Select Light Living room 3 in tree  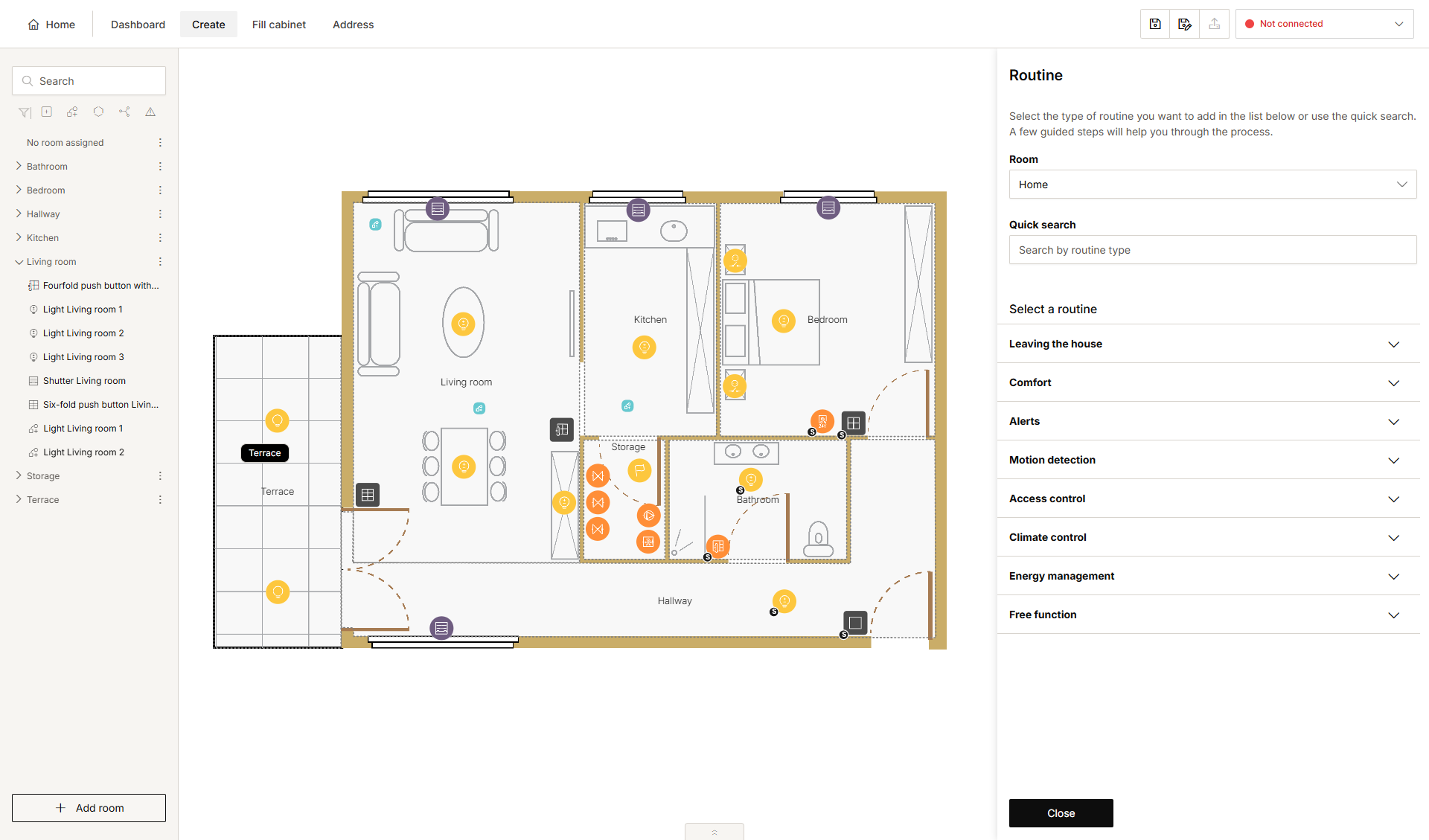(83, 357)
